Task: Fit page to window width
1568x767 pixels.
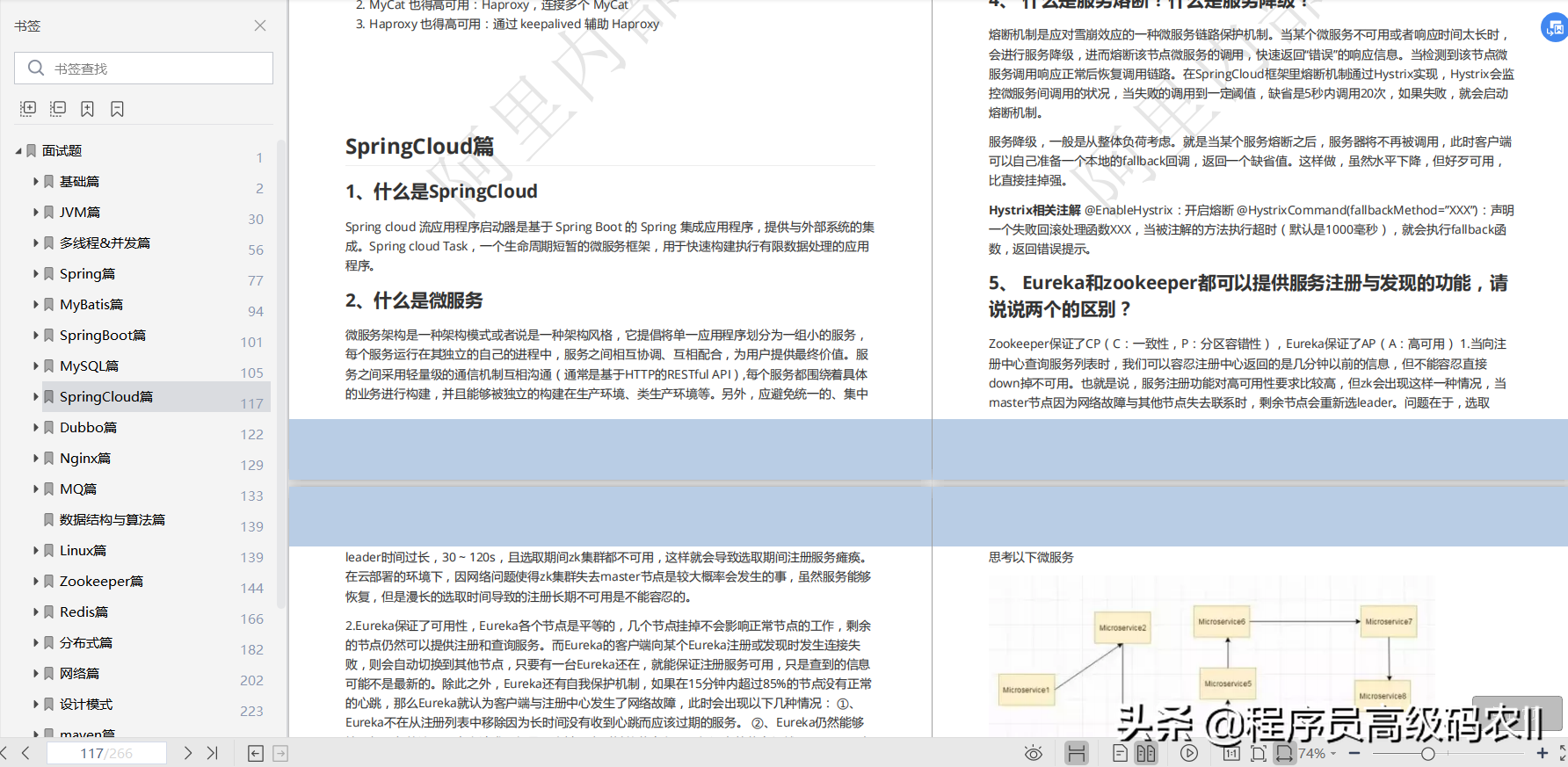Action: click(1284, 753)
